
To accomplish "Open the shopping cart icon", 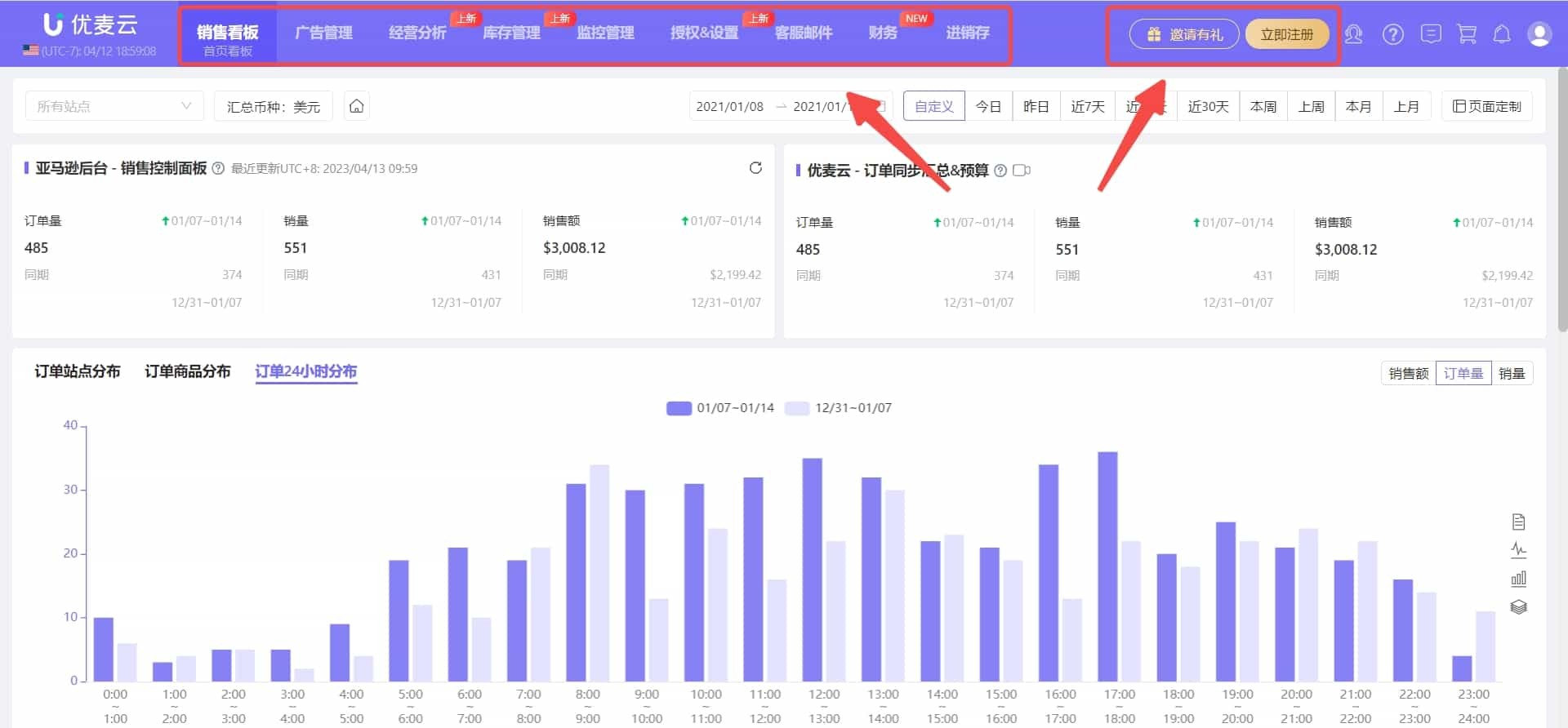I will coord(1467,34).
